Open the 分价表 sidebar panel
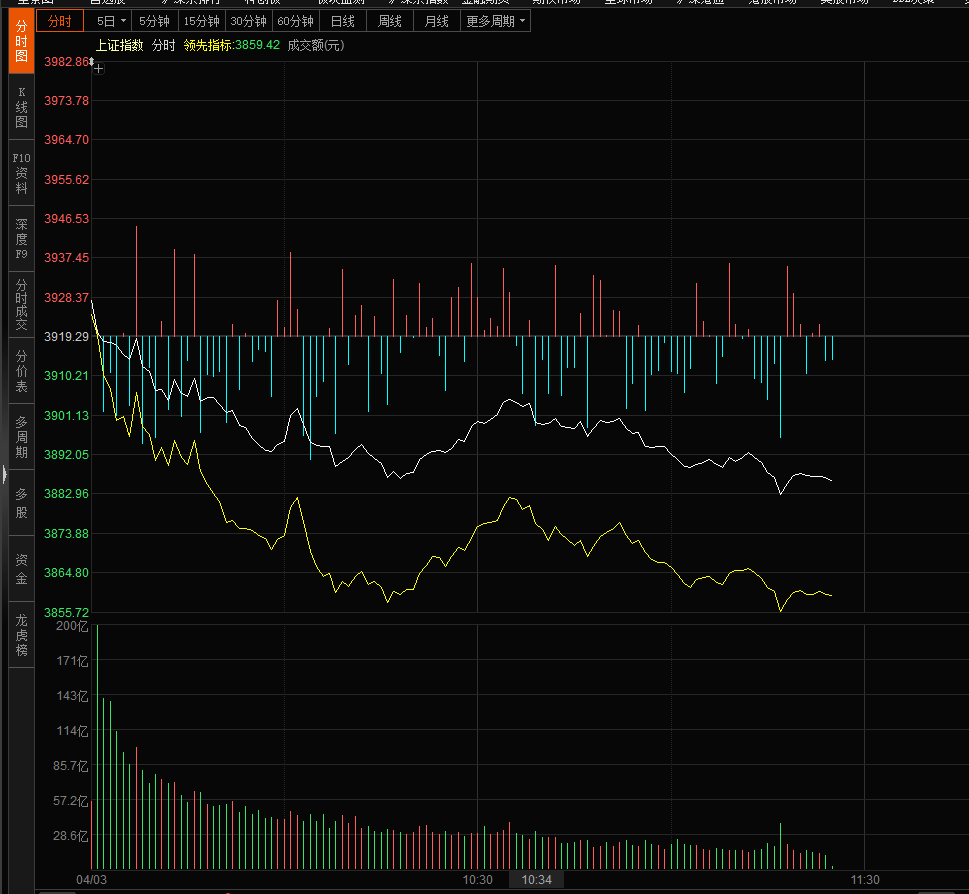The height and width of the screenshot is (894, 969). click(21, 371)
